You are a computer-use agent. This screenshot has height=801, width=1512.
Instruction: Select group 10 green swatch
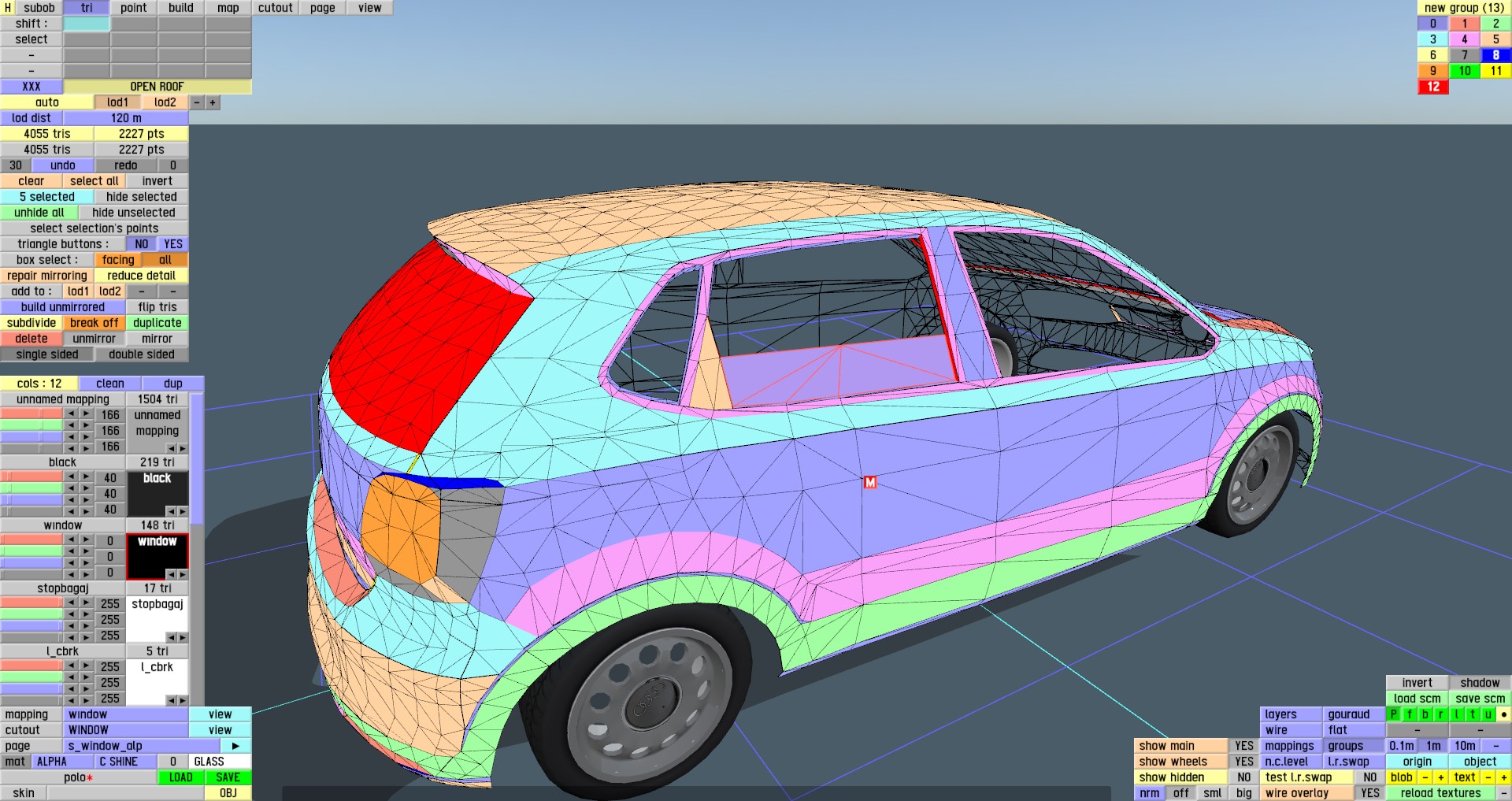tap(1465, 71)
